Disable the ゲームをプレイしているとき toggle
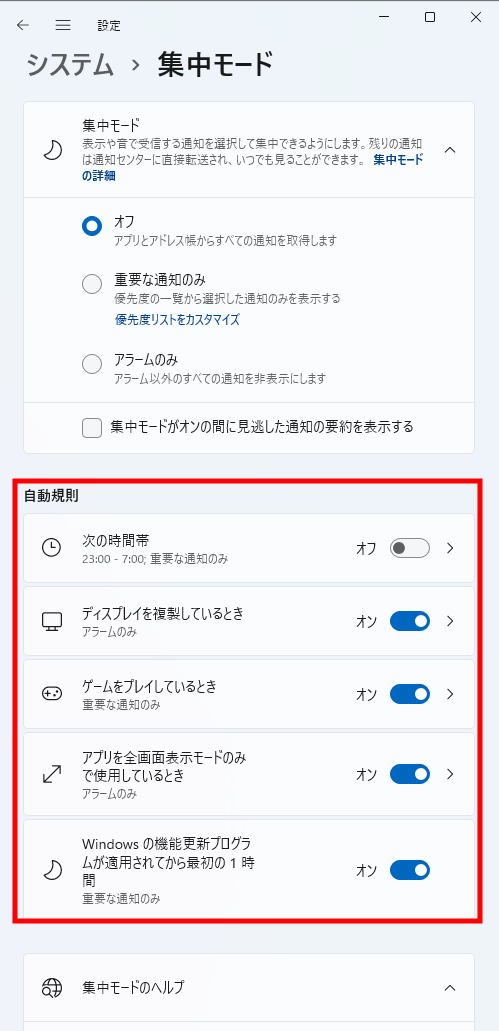 click(410, 694)
